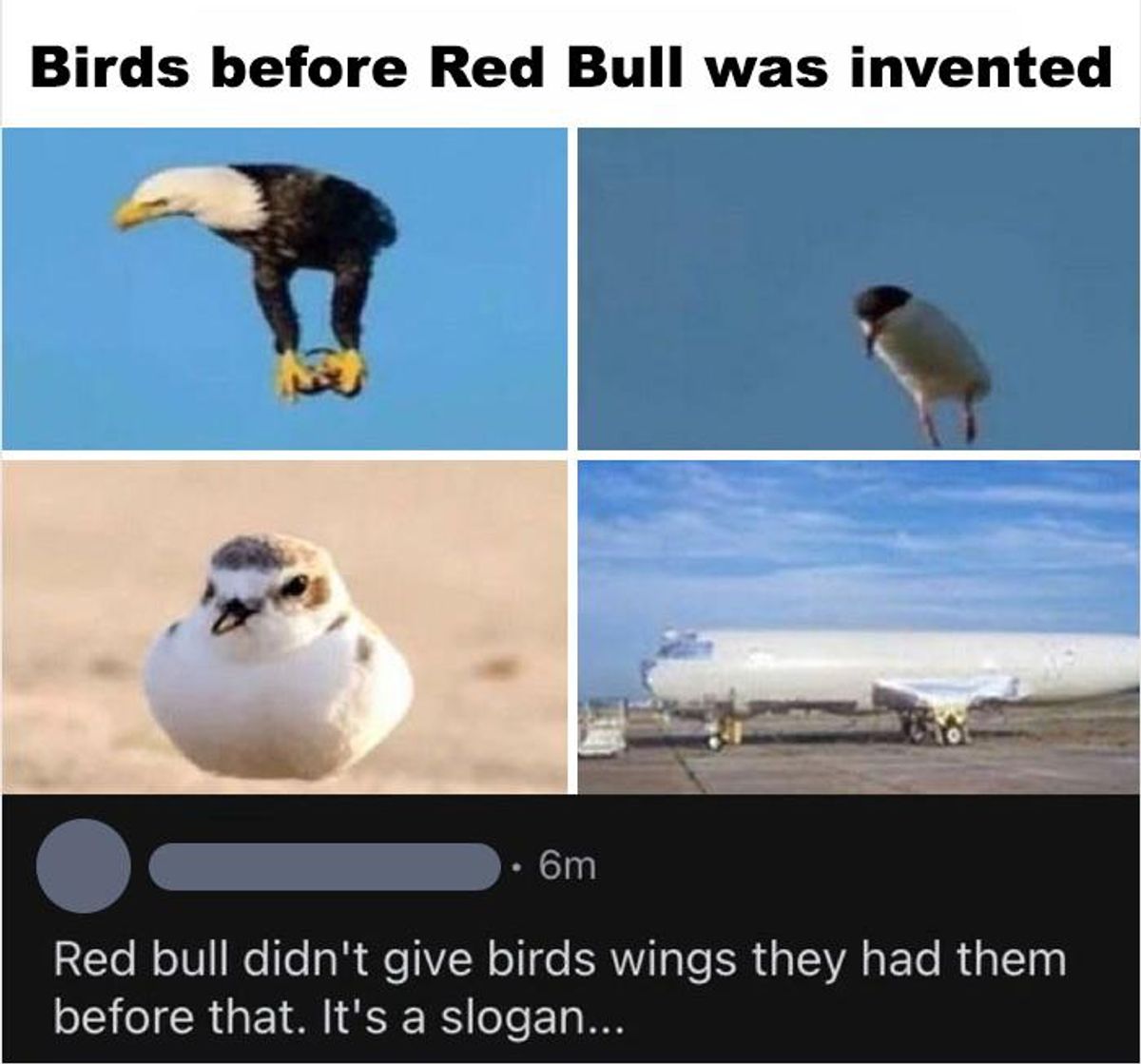Click the 6m comment timestamp
1141x1064 pixels.
(x=566, y=866)
